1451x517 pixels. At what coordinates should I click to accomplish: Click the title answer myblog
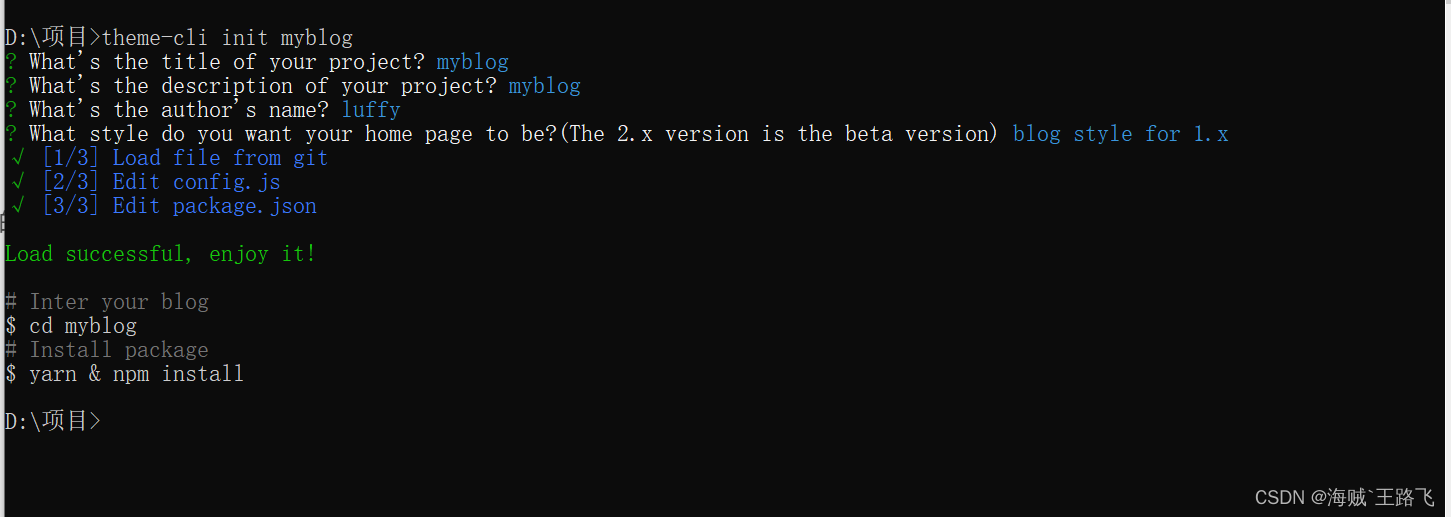[x=472, y=62]
